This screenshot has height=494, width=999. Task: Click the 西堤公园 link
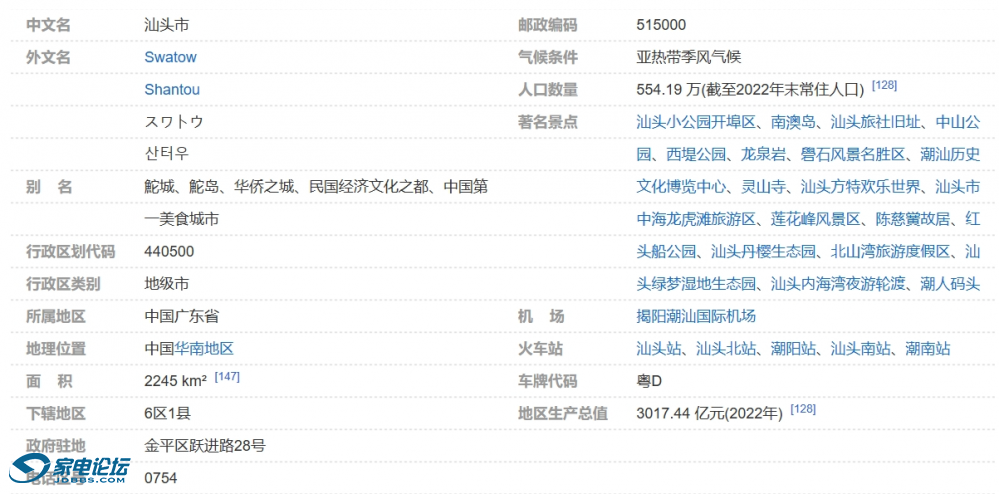coord(696,154)
